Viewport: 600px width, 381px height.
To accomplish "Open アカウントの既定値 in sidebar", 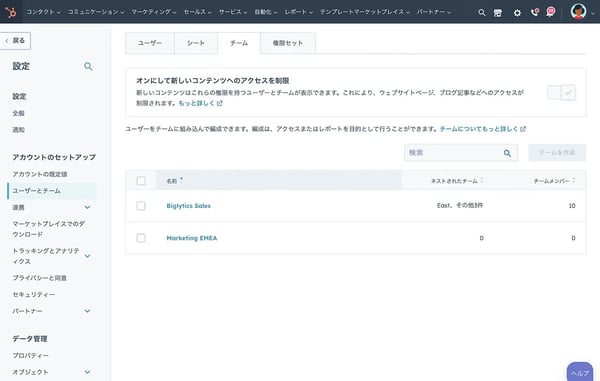I will (40, 174).
